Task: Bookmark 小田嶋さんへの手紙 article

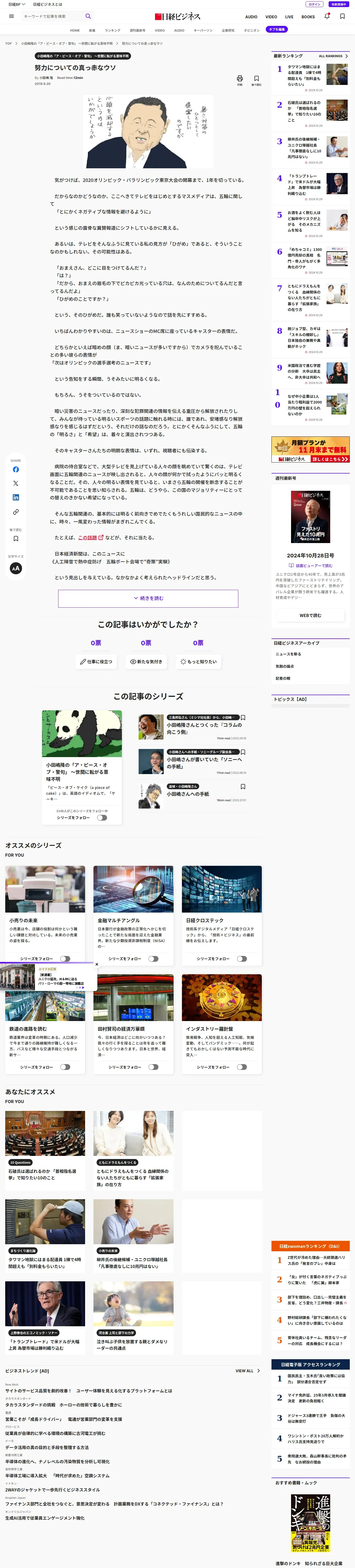Action: click(x=243, y=786)
